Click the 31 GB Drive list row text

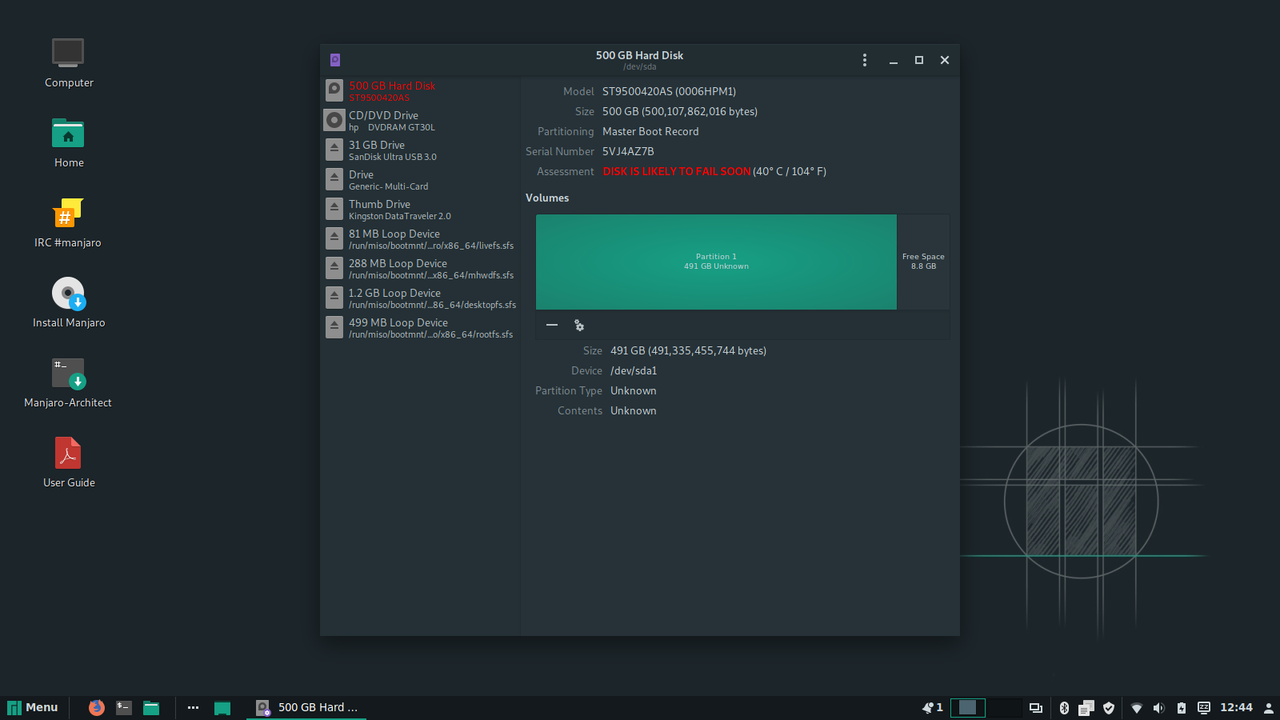(376, 145)
